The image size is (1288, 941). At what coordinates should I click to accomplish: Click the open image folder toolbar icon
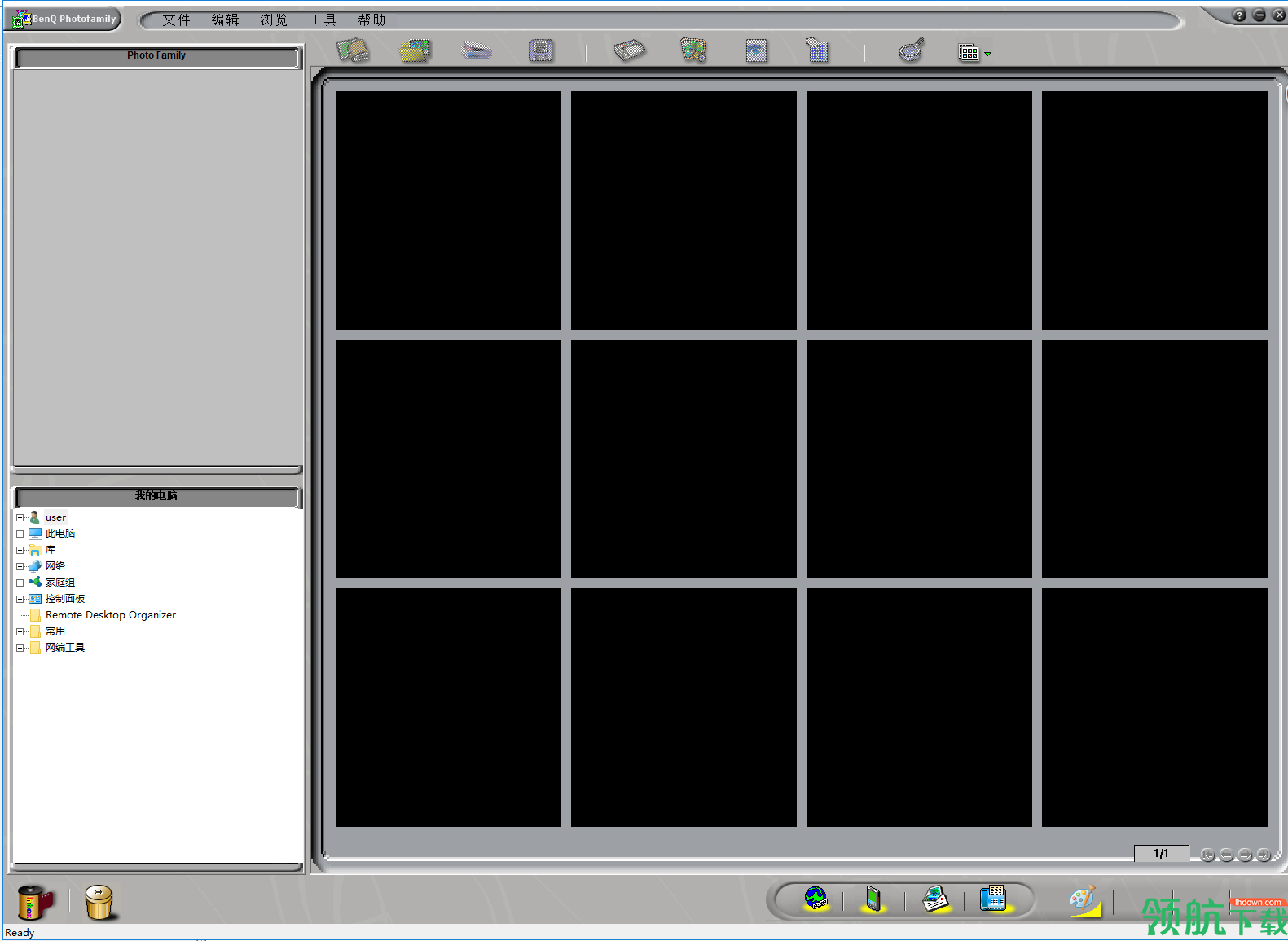tap(415, 51)
